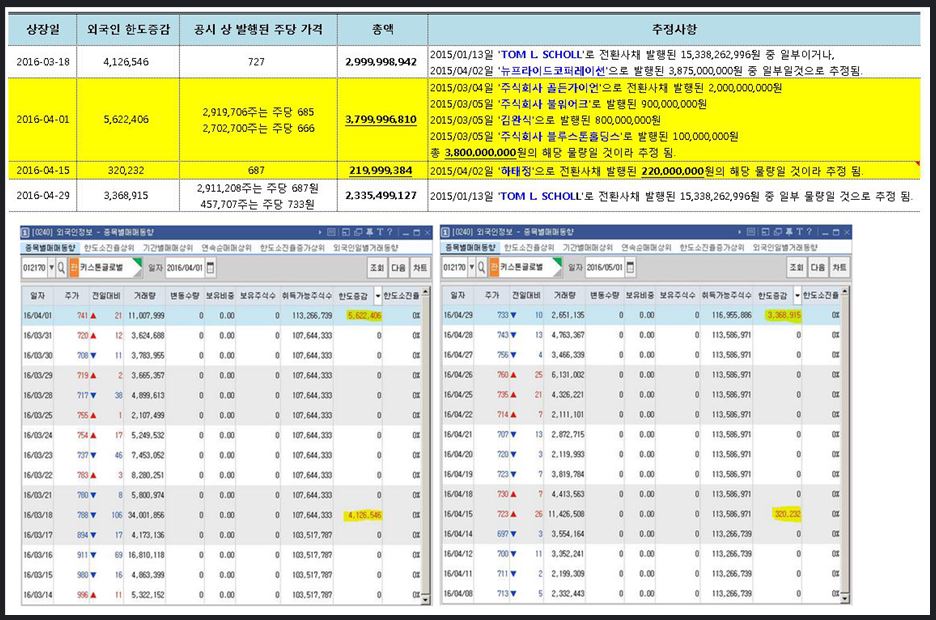This screenshot has height=620, width=936.
Task: Open the calendar picker beside date 2016/04/01
Action: click(212, 268)
